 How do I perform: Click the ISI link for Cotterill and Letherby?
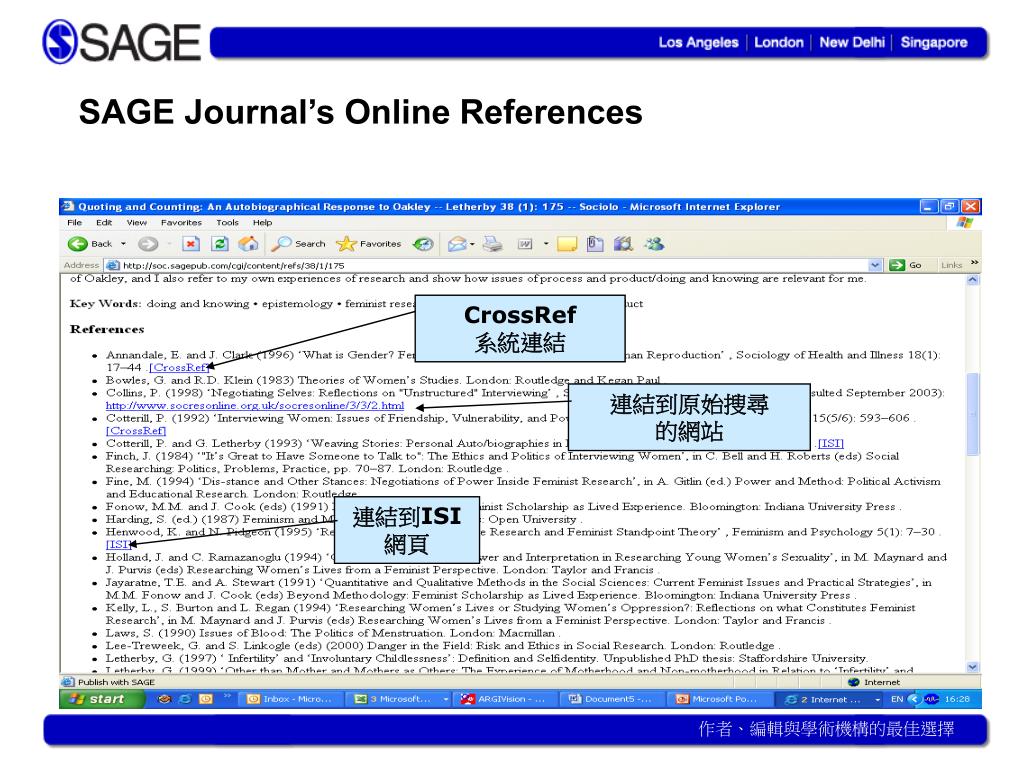coord(831,443)
